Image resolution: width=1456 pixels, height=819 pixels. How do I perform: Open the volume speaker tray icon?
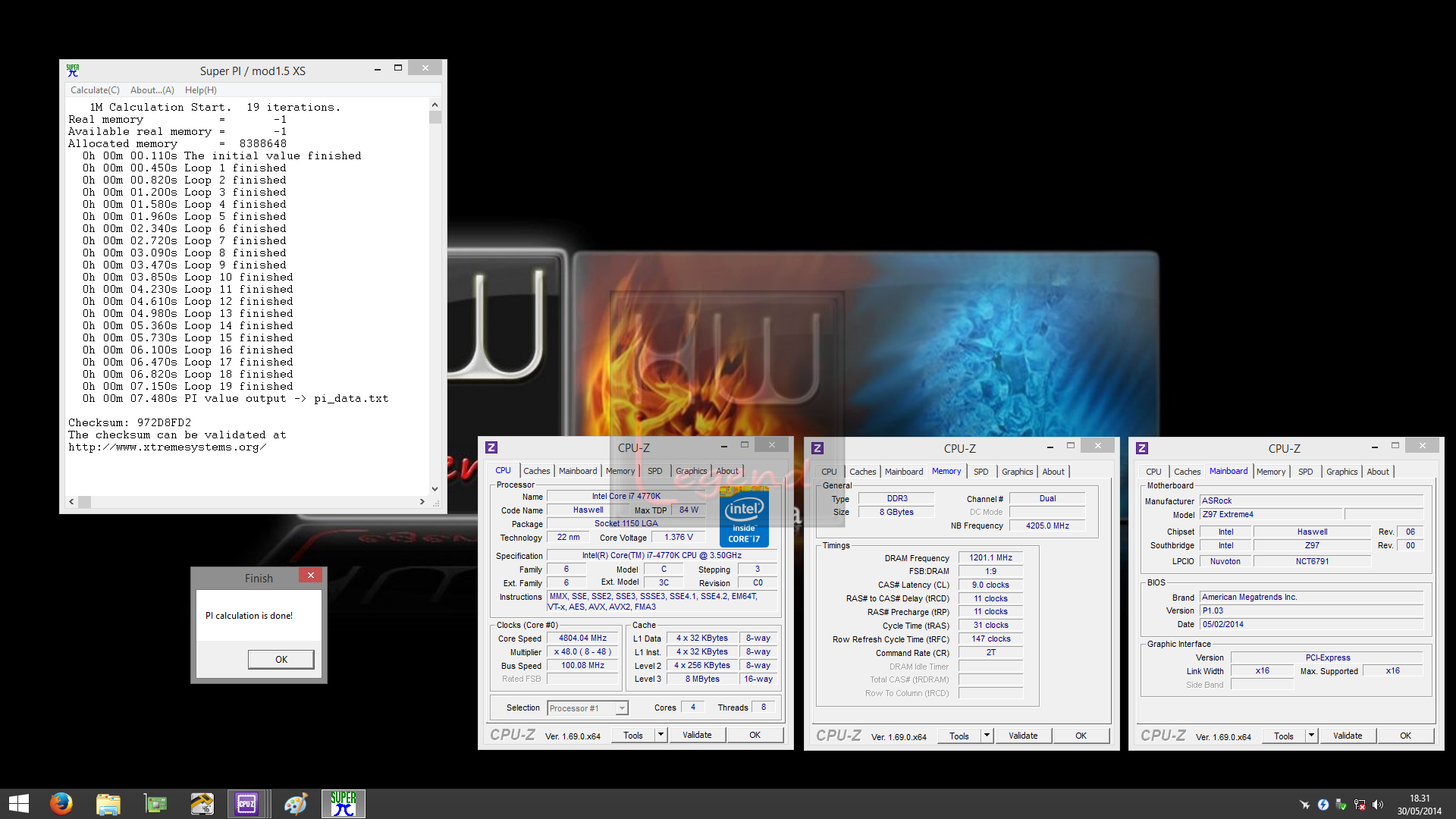1378,805
